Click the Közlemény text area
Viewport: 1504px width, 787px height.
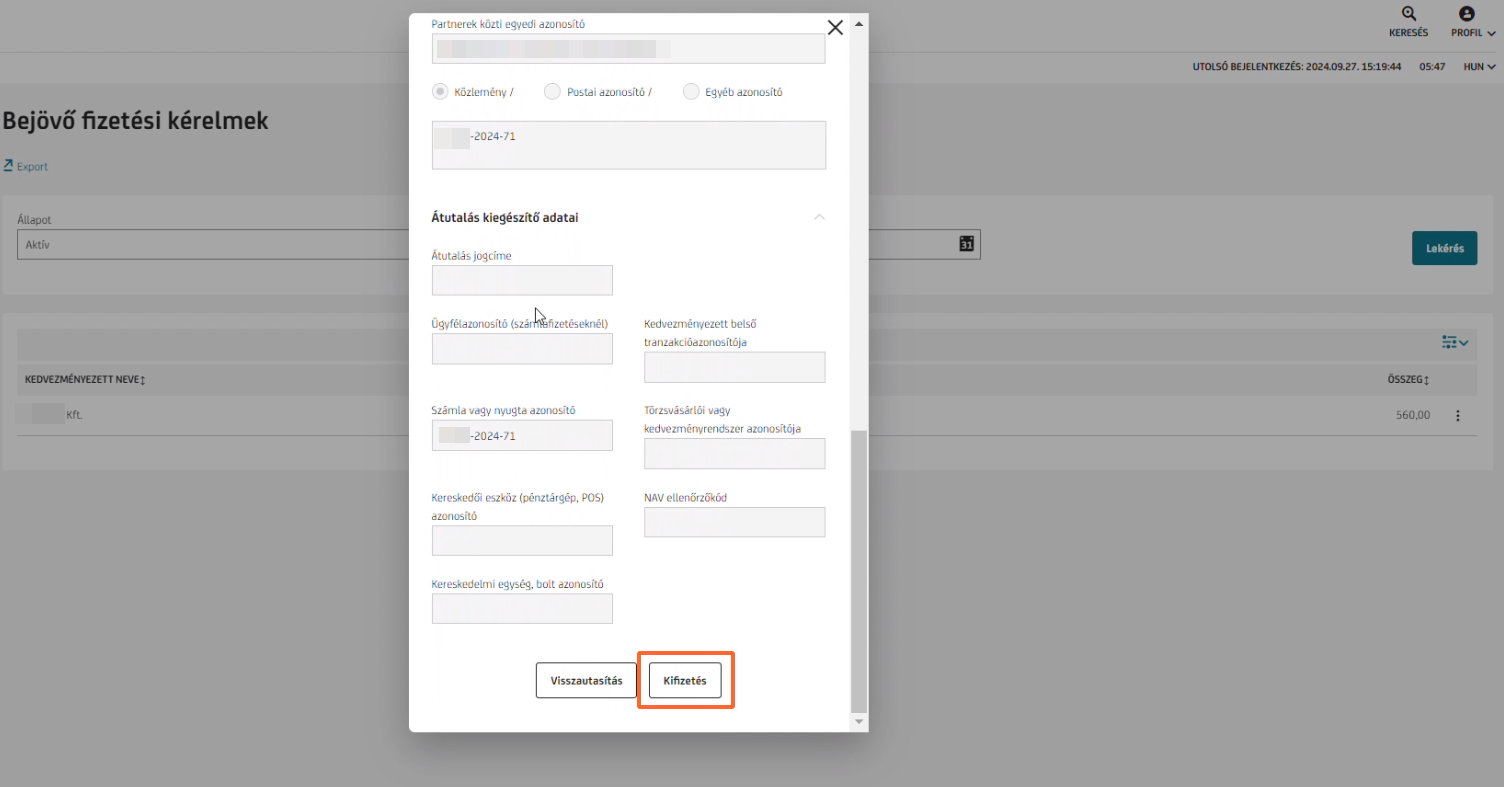coord(629,145)
